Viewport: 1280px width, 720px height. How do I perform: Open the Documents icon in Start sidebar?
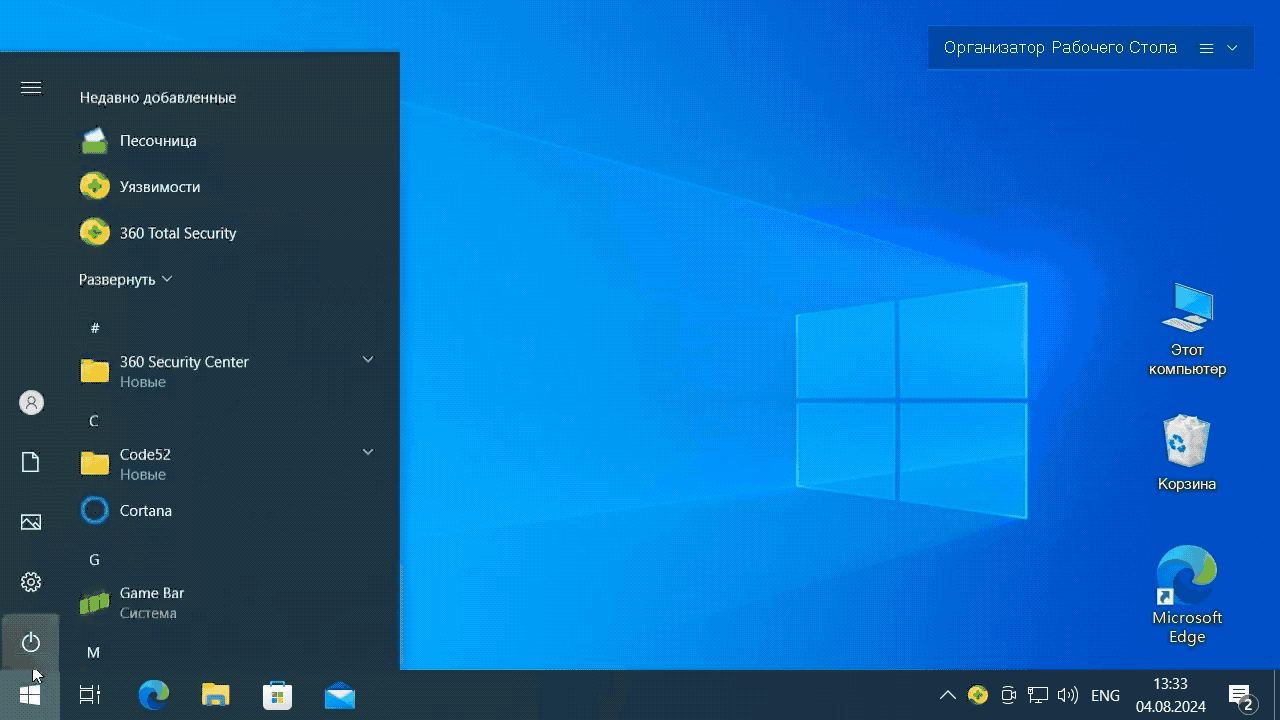click(31, 462)
